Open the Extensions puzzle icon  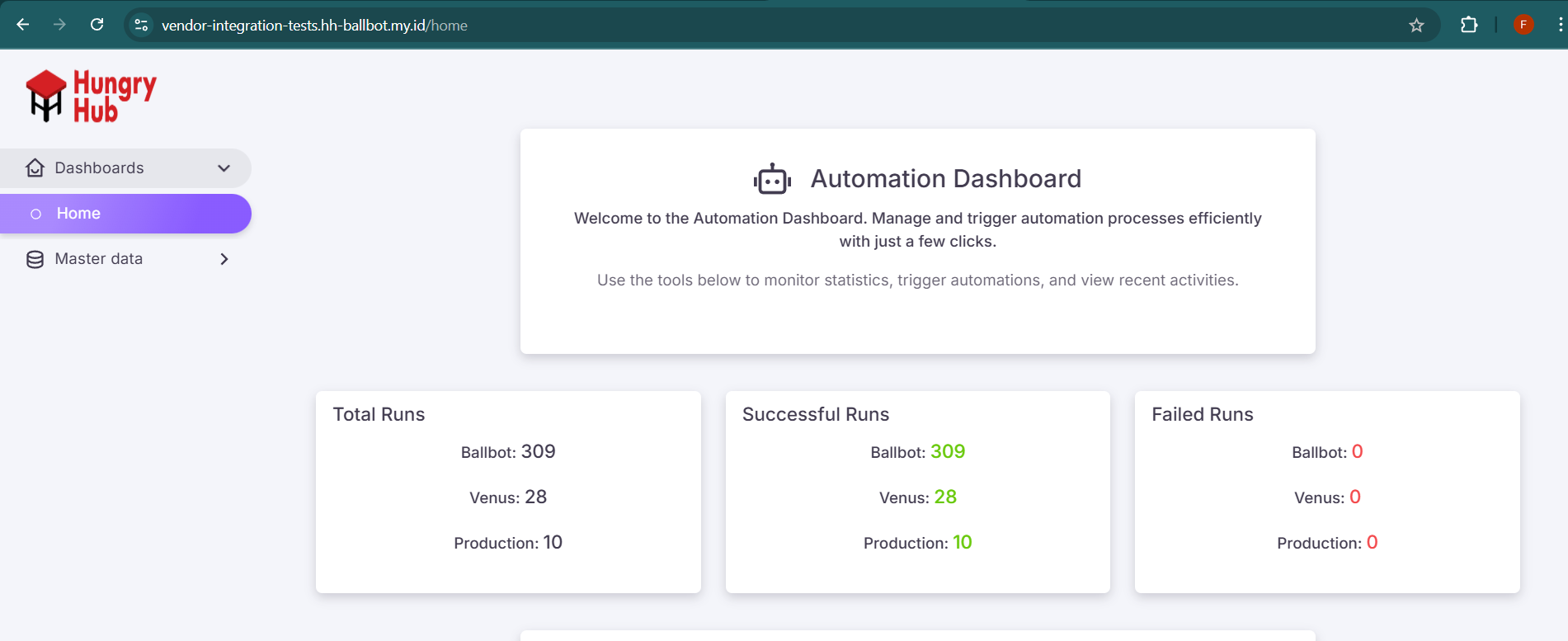(x=1468, y=25)
